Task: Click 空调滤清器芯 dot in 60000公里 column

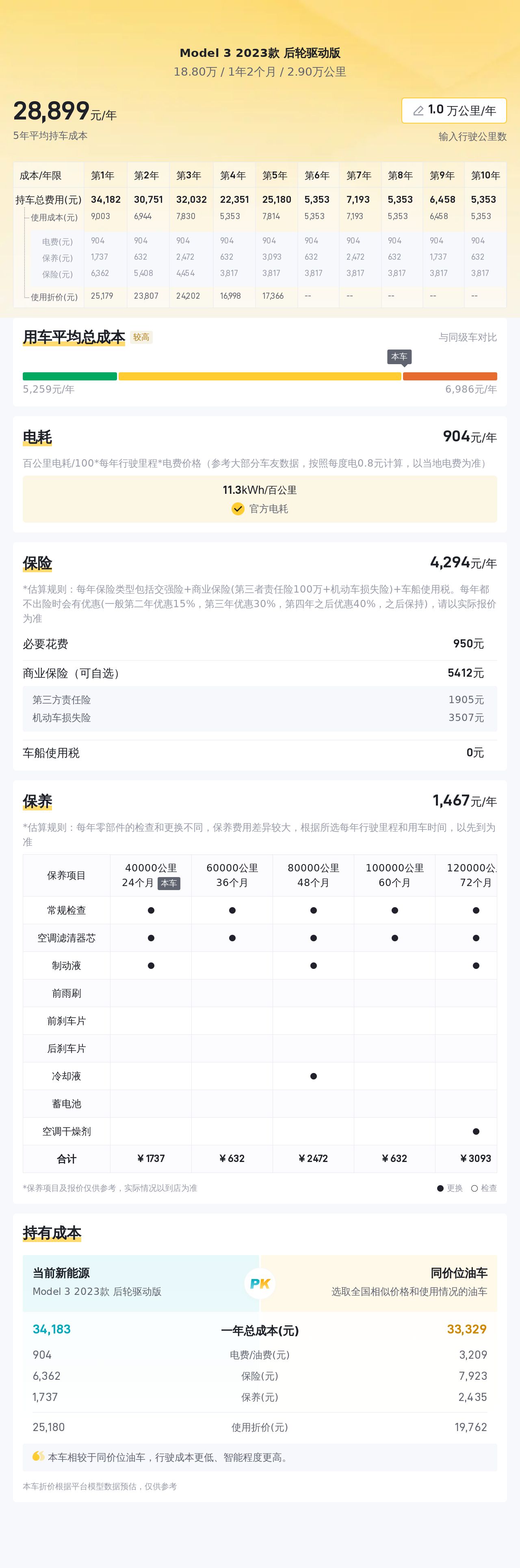Action: coord(232,938)
